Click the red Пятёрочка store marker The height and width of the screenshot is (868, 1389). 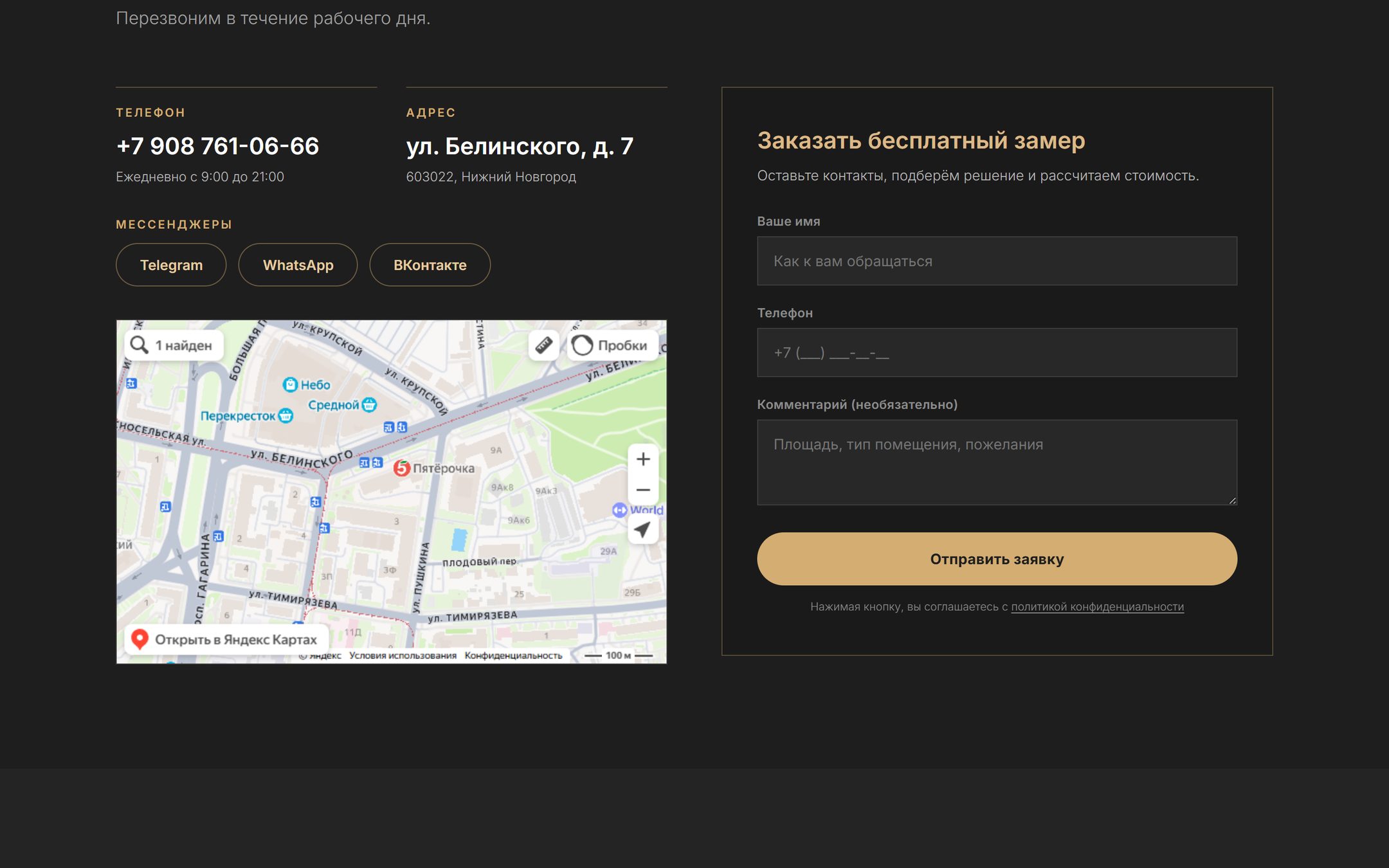coord(401,468)
